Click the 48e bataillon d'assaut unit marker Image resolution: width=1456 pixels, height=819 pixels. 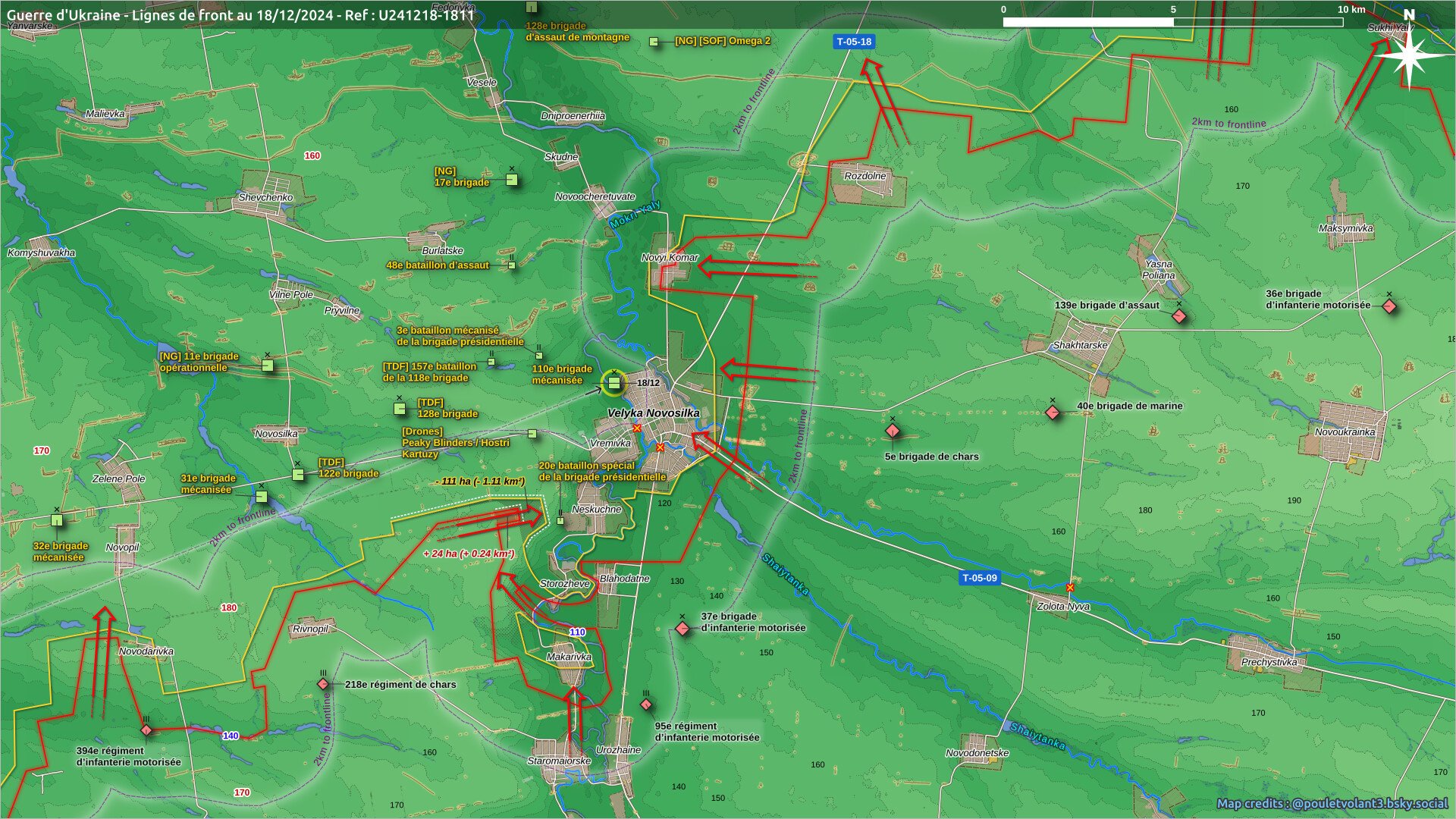512,265
